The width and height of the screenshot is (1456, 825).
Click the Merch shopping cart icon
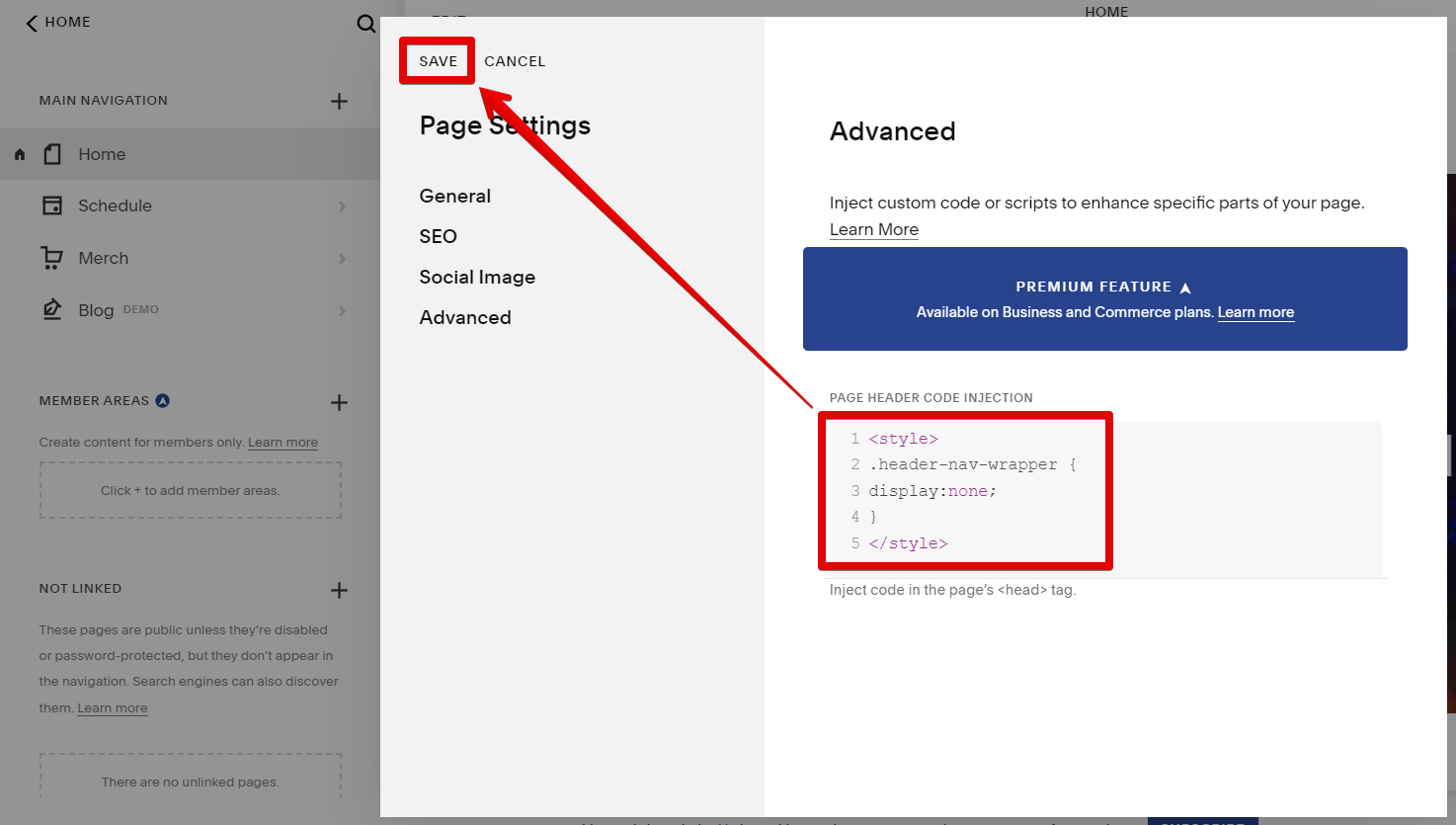click(52, 258)
